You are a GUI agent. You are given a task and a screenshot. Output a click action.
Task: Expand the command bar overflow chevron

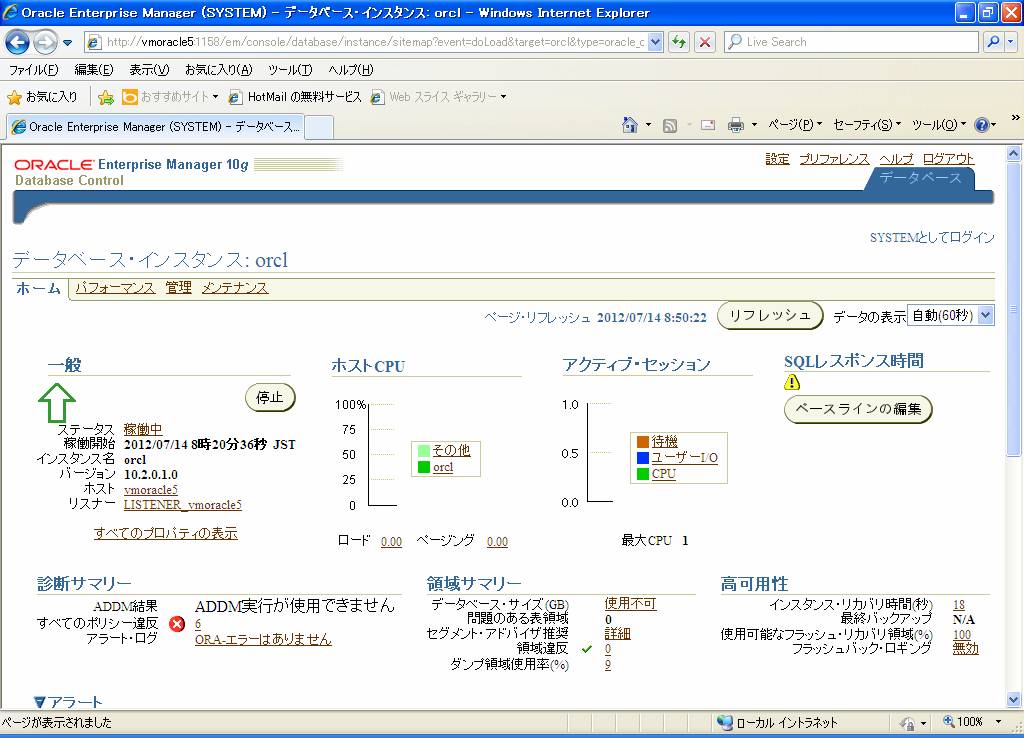(x=1016, y=118)
